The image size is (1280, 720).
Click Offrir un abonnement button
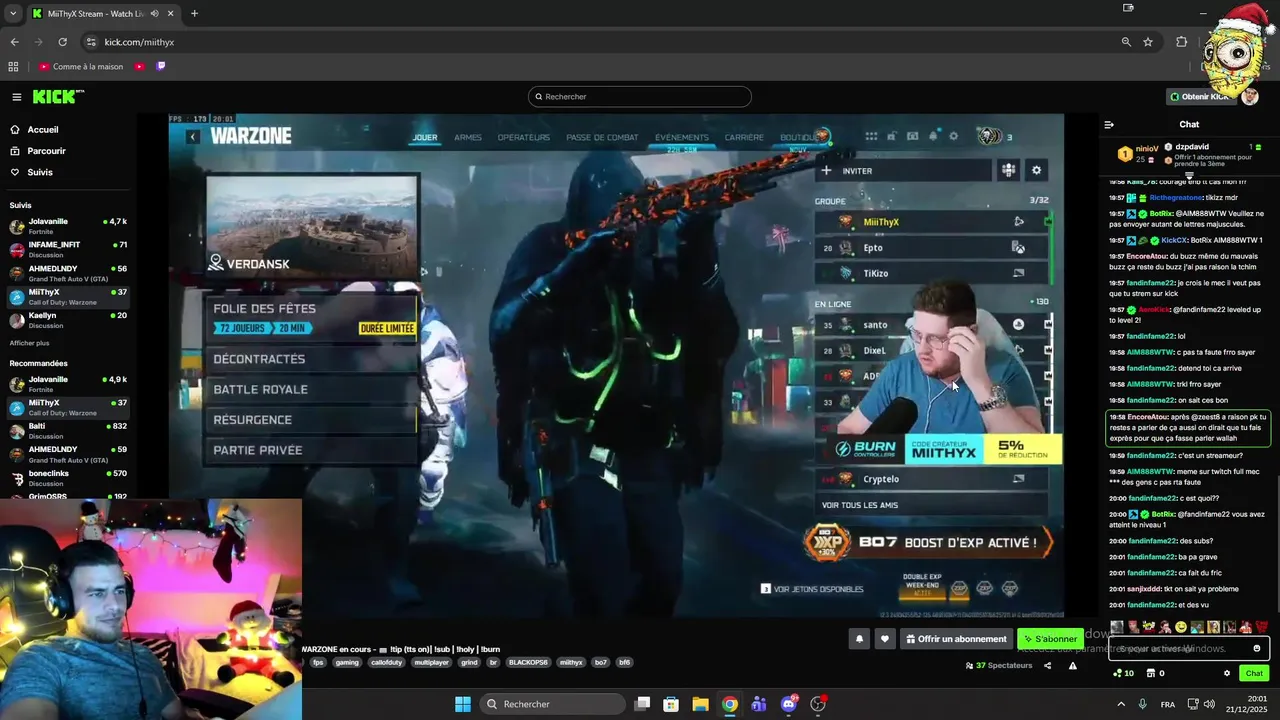[956, 639]
